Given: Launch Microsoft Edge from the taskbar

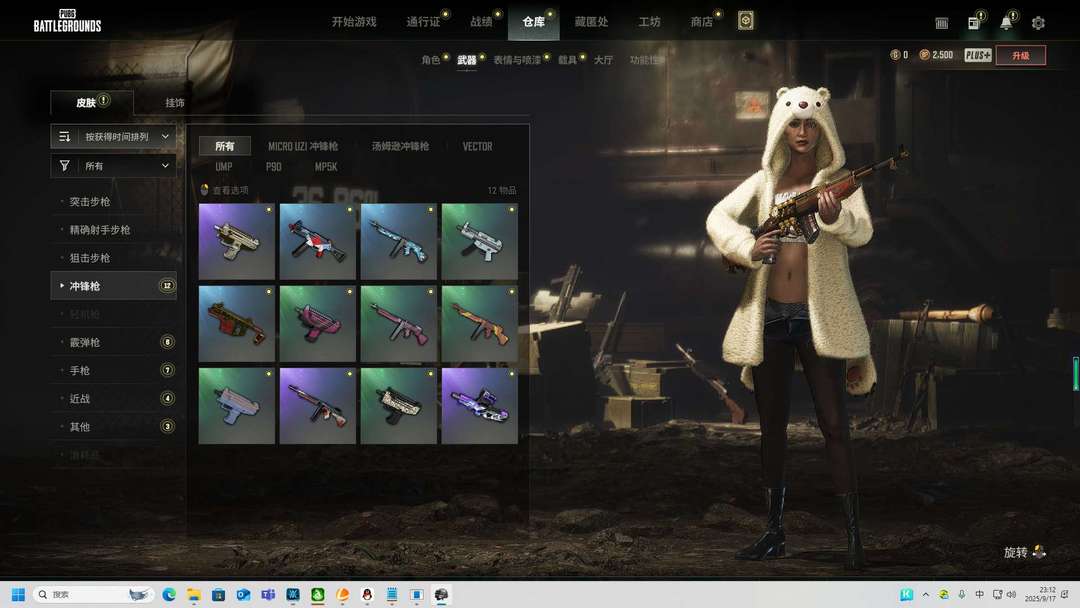Looking at the screenshot, I should 169,594.
